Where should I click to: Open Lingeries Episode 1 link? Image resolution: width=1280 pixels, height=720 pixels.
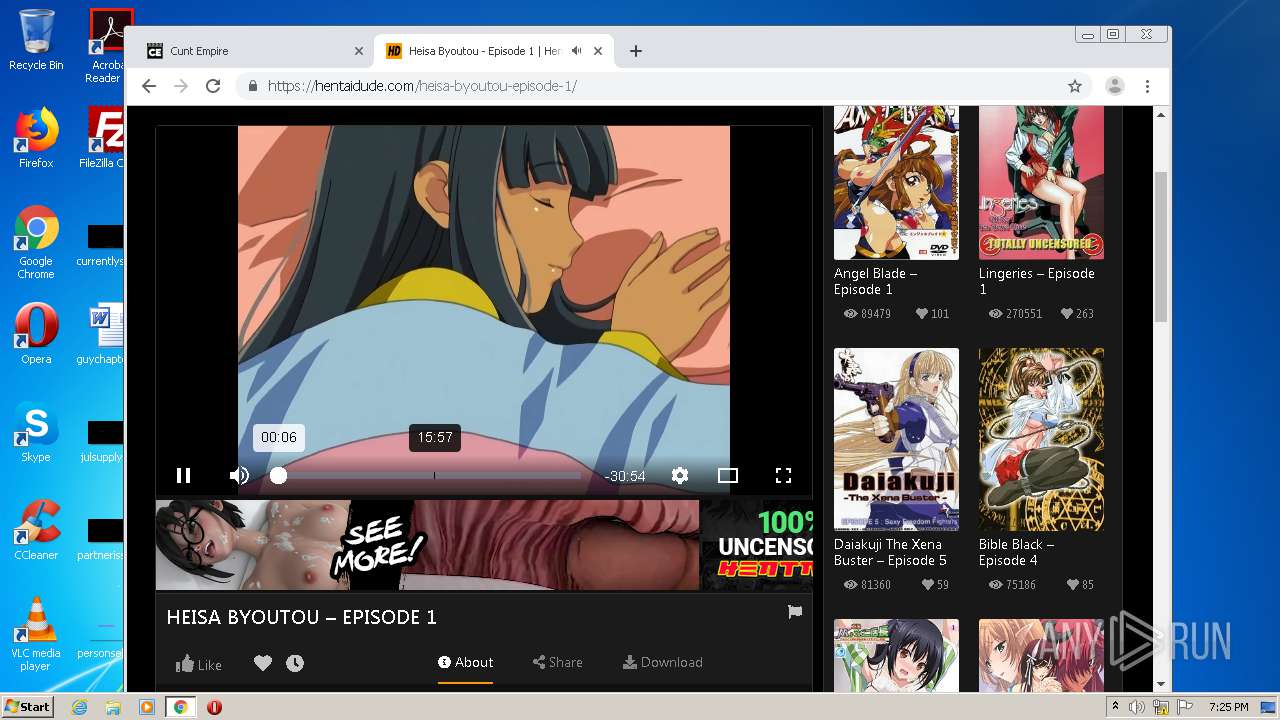point(1037,281)
